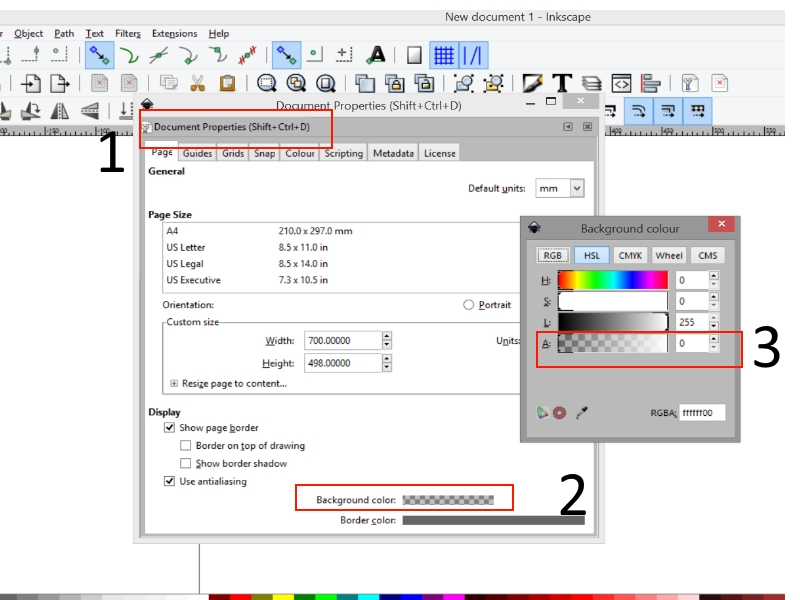Click the scissors Cut icon

click(x=197, y=83)
